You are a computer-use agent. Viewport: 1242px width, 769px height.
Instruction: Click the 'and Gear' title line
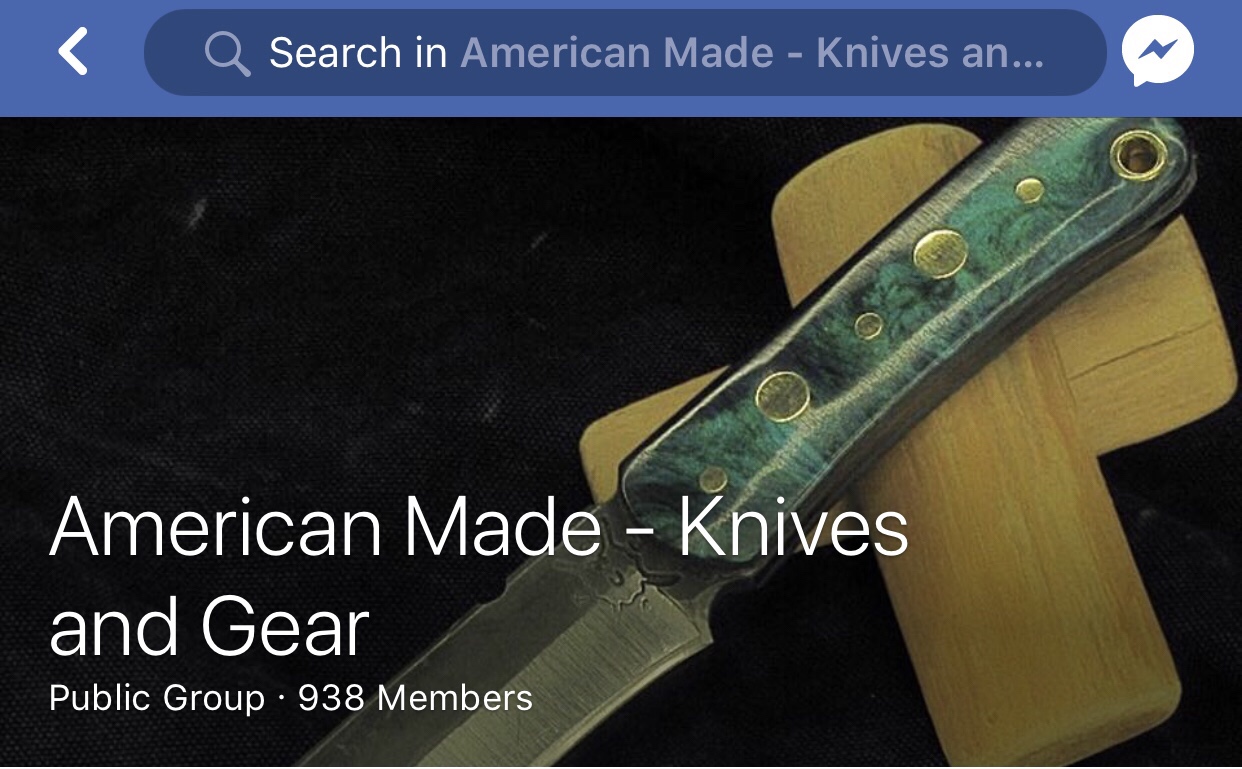[209, 627]
